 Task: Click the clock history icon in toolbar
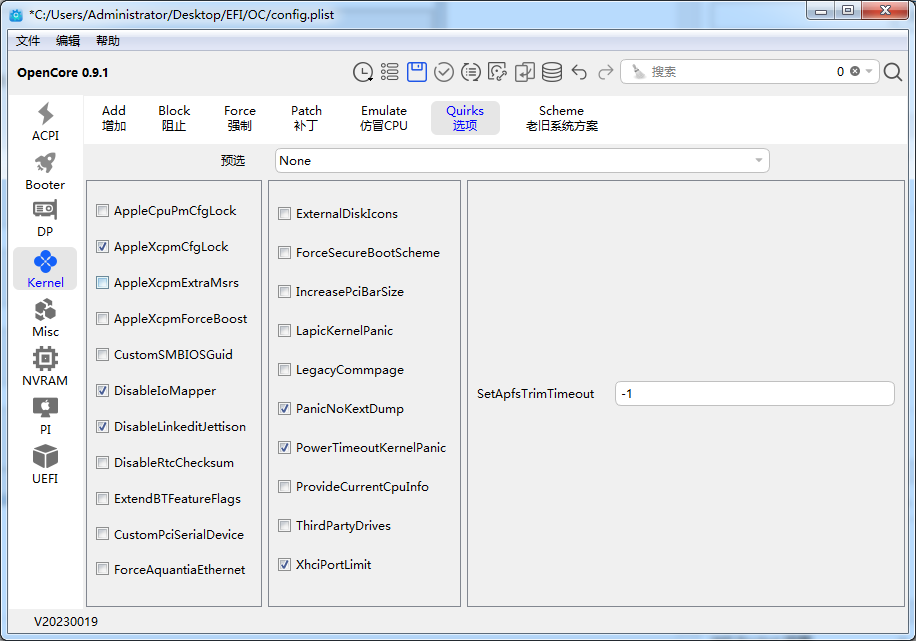363,72
